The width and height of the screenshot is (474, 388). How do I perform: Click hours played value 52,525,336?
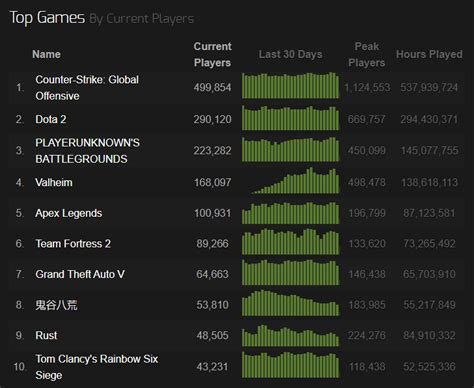pos(429,367)
